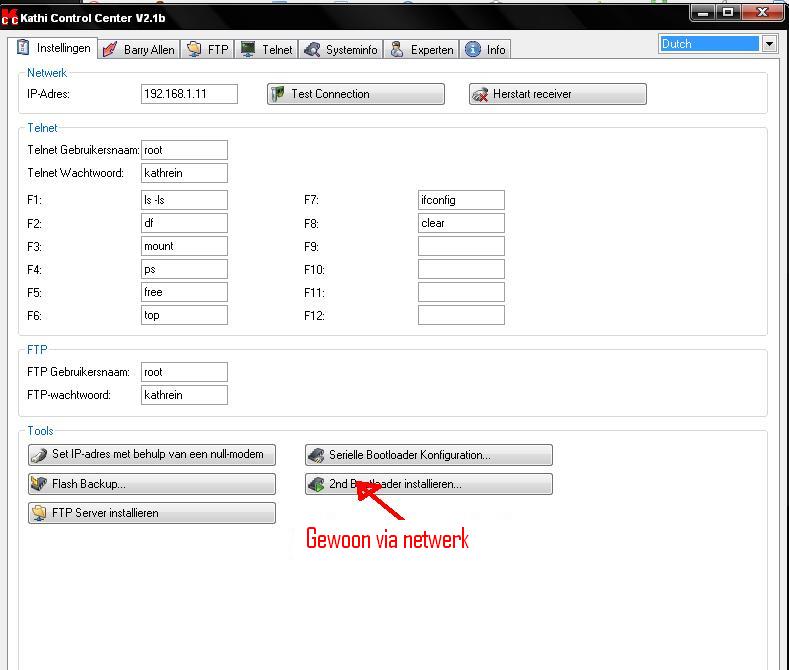Click 2nd Bootloader installieren button
The image size is (789, 670).
point(429,484)
